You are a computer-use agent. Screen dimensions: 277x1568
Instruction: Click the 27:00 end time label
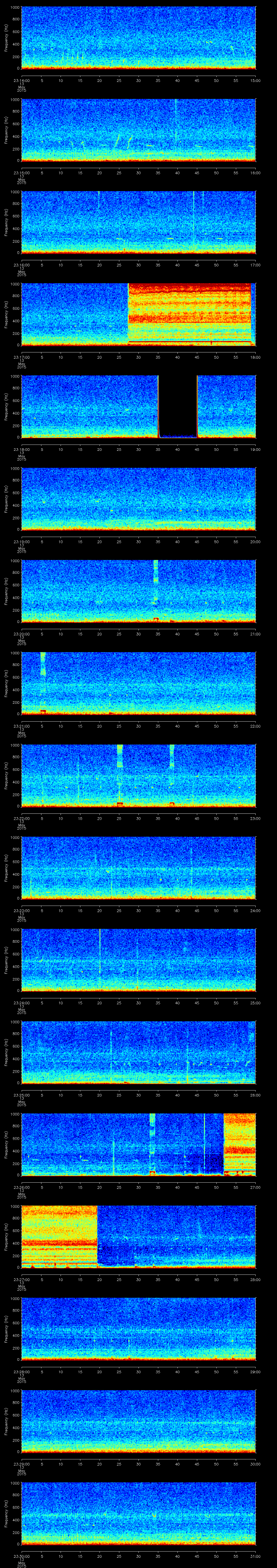(x=256, y=1187)
